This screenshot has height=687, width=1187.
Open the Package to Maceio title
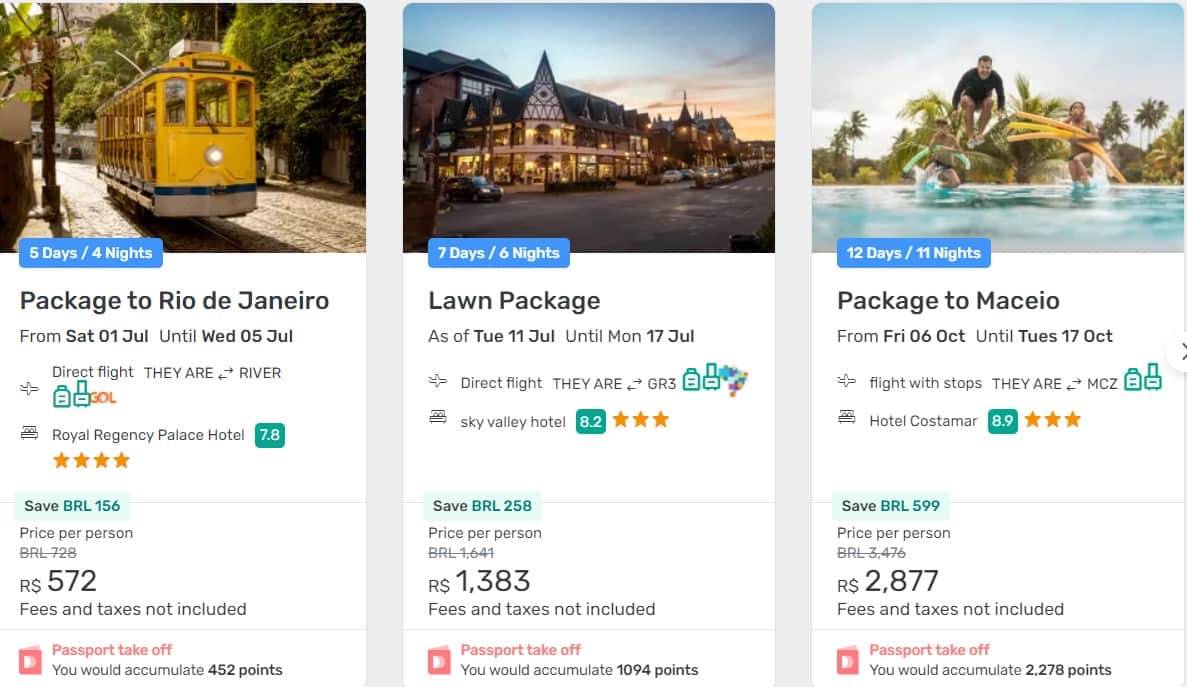coord(947,300)
